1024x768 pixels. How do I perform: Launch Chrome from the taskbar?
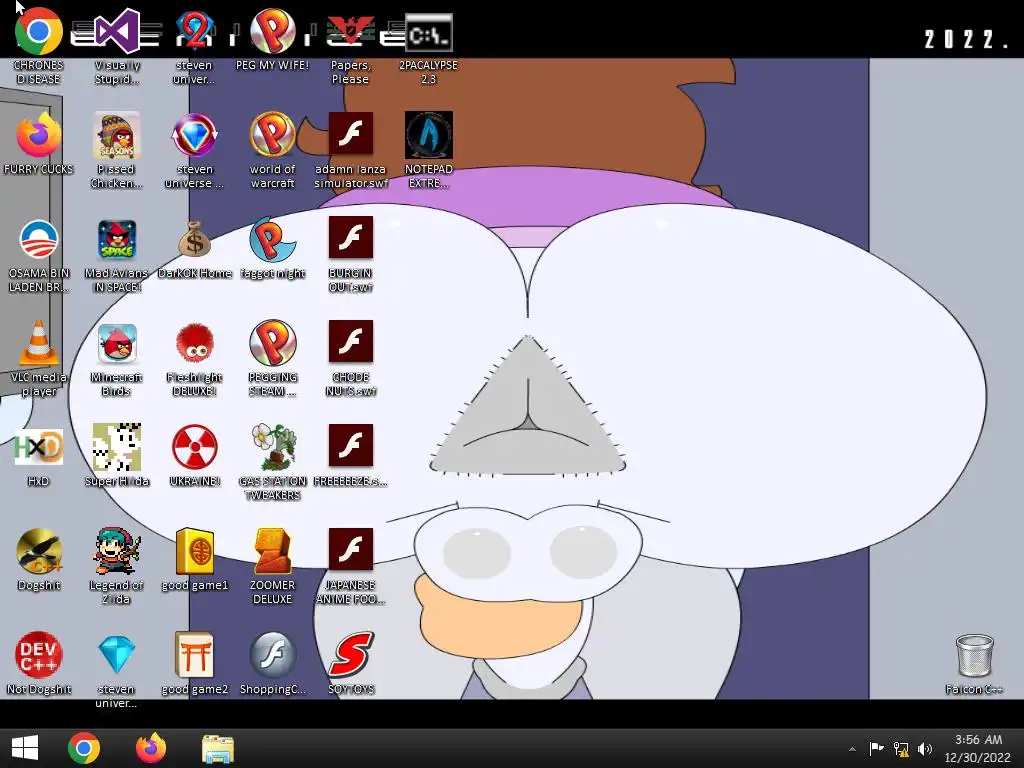click(x=84, y=748)
